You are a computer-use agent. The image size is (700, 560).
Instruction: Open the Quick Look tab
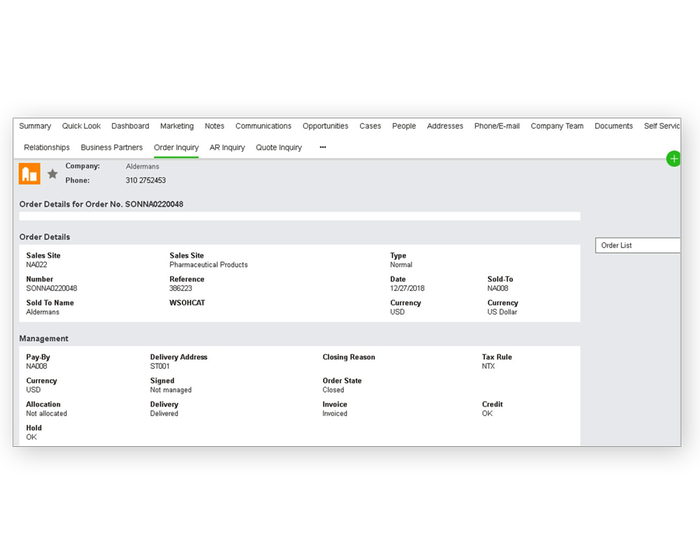[x=81, y=126]
